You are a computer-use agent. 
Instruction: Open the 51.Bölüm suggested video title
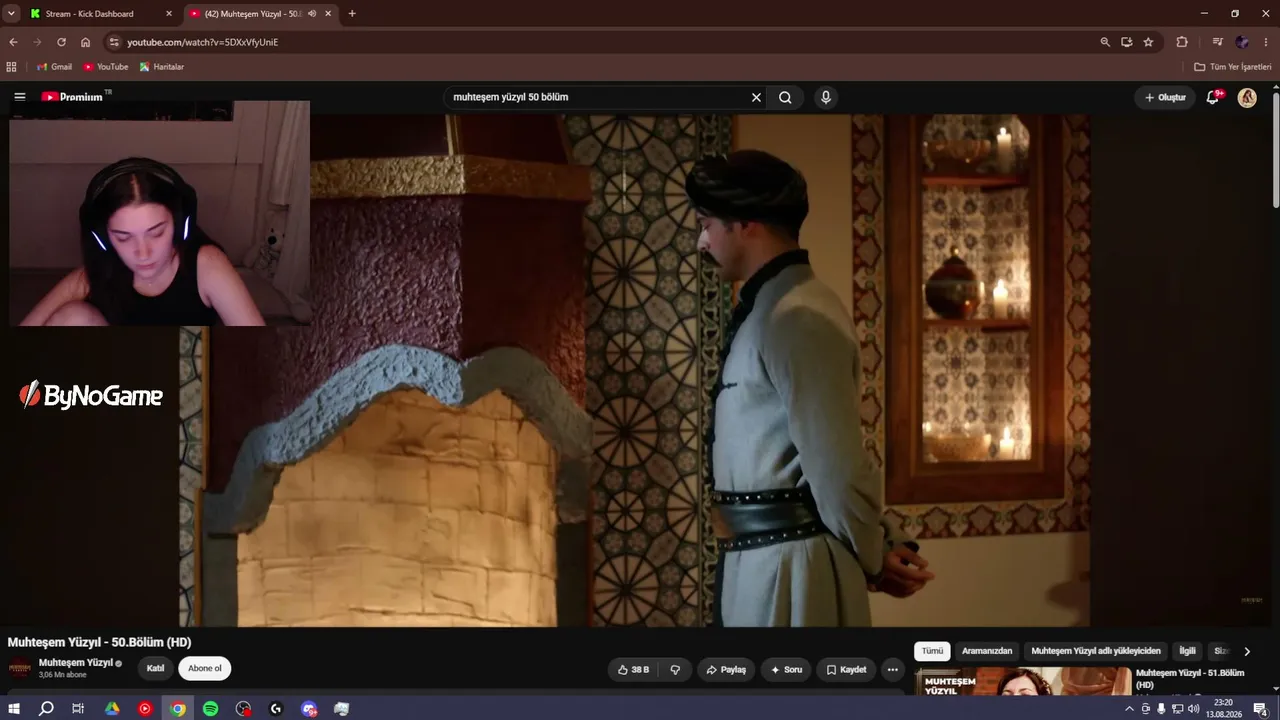[1190, 679]
